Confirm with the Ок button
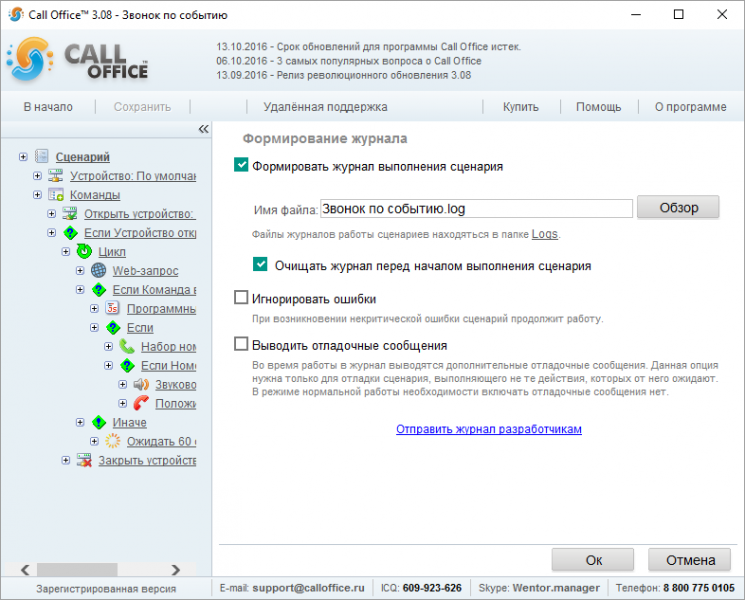The width and height of the screenshot is (745, 600). coord(593,560)
